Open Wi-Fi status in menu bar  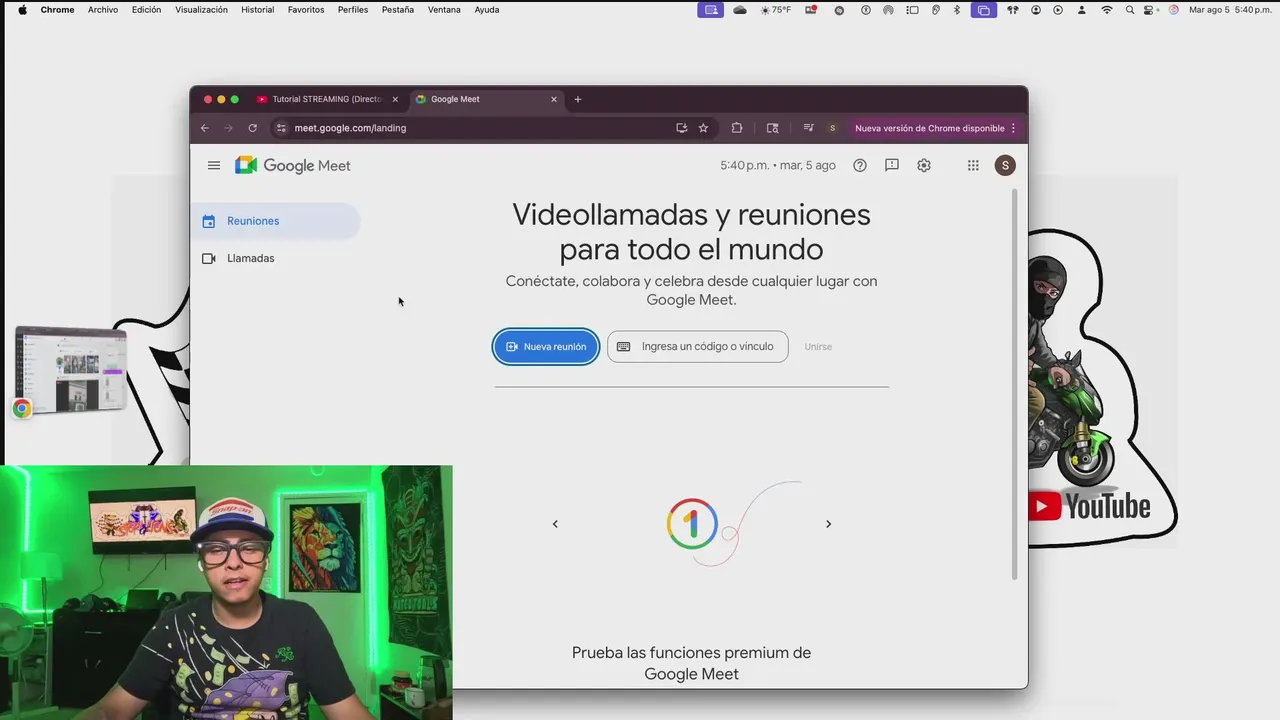tap(1106, 10)
